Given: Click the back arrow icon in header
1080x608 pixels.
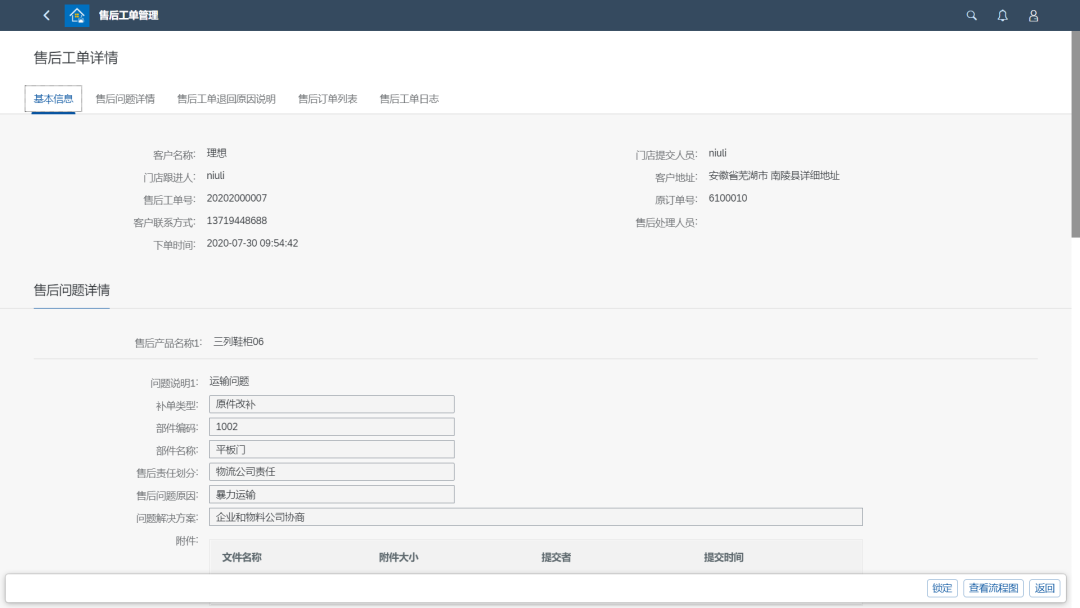Looking at the screenshot, I should click(x=46, y=15).
